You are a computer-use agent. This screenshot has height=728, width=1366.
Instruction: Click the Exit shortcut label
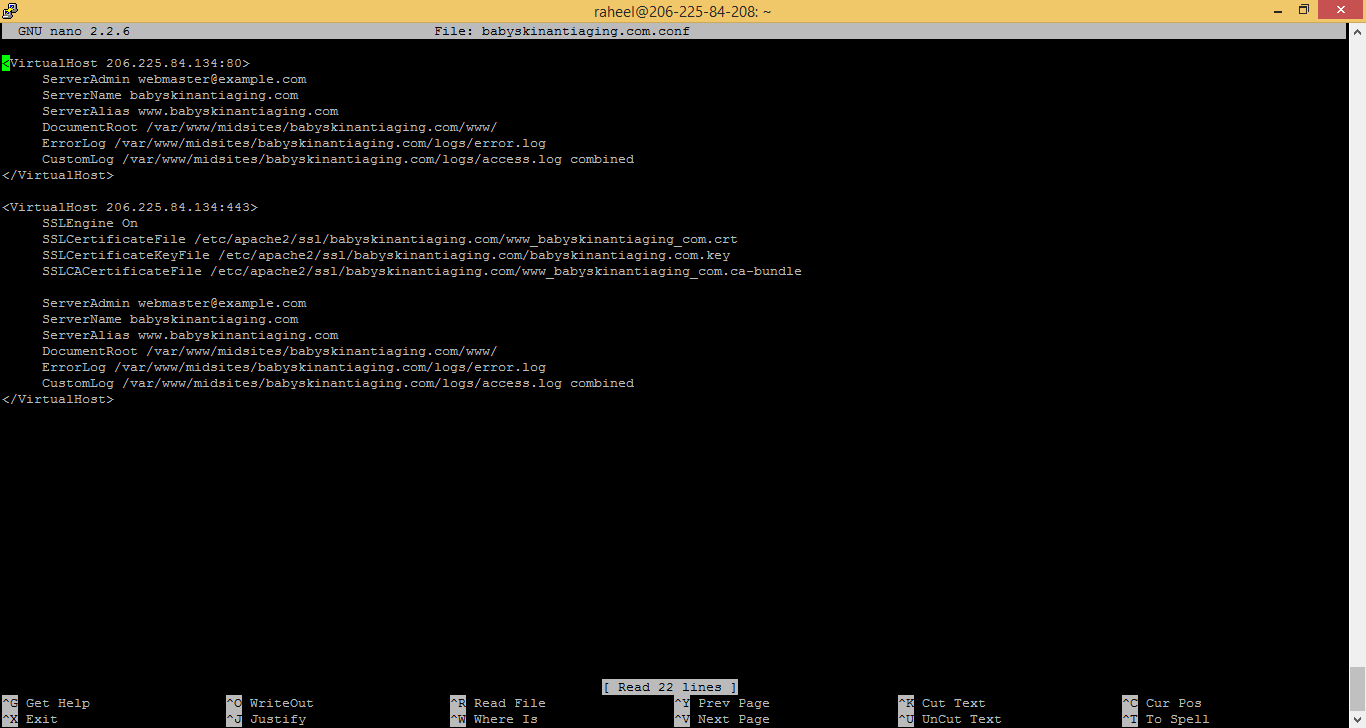(x=42, y=719)
